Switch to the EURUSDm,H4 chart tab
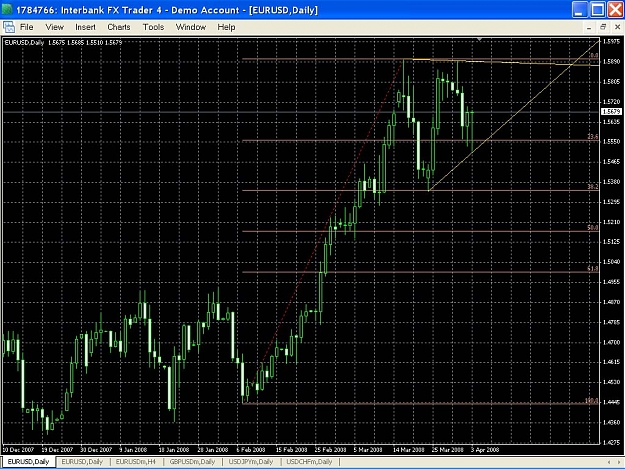This screenshot has width=625, height=469. pos(136,462)
